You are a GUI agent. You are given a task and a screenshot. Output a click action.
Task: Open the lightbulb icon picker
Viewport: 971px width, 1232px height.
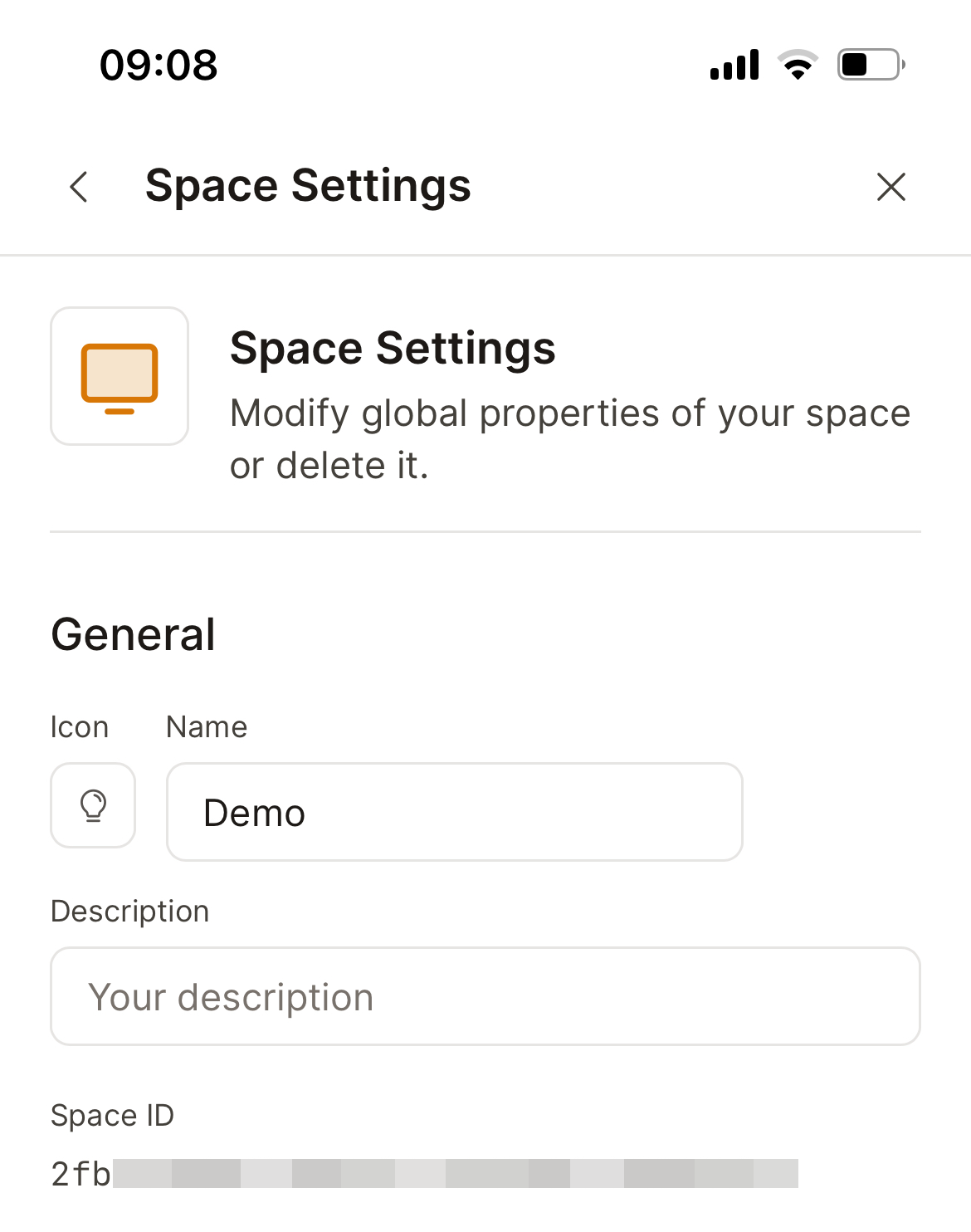click(93, 805)
